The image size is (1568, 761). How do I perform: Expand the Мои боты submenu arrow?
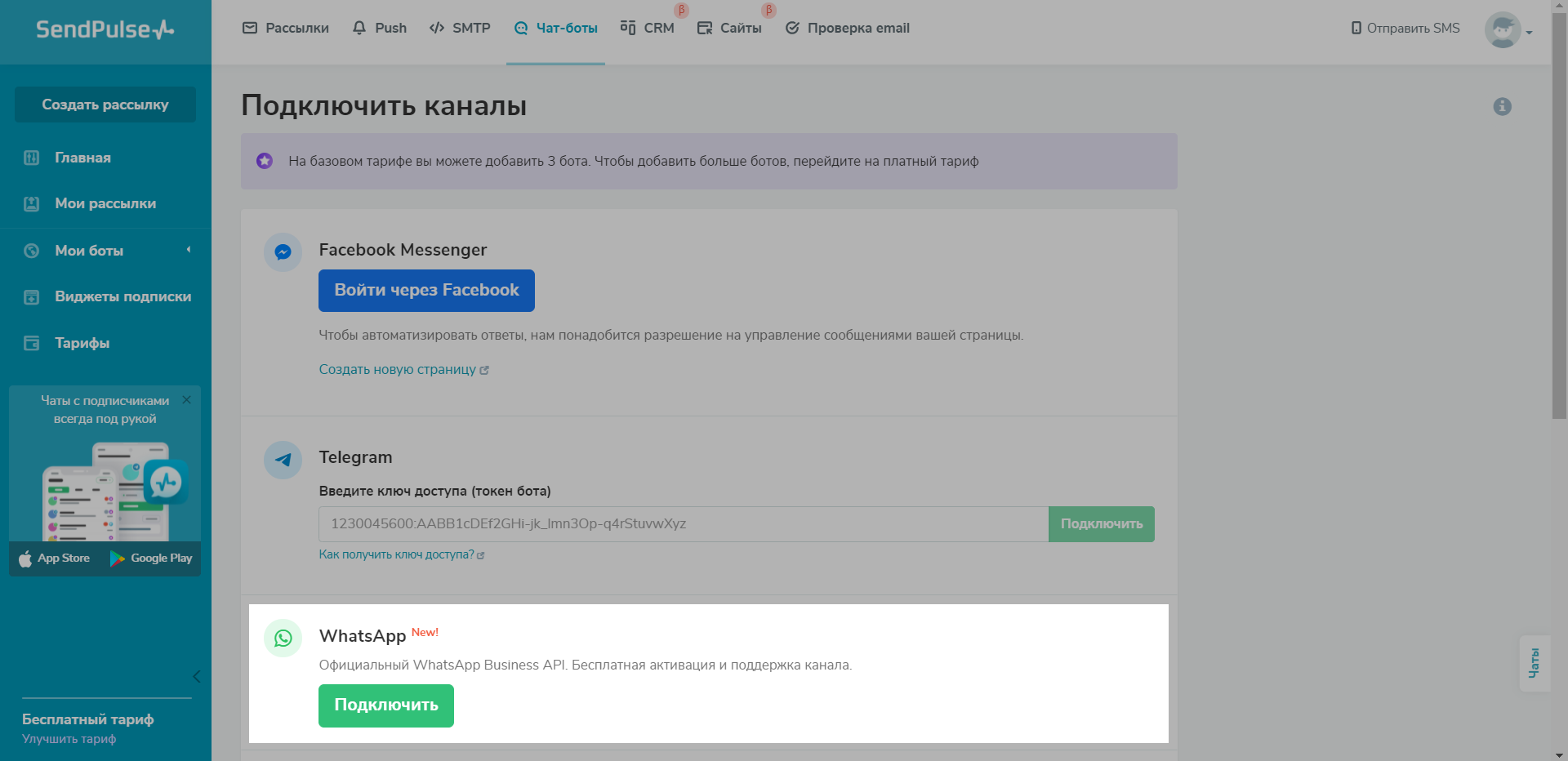[189, 250]
